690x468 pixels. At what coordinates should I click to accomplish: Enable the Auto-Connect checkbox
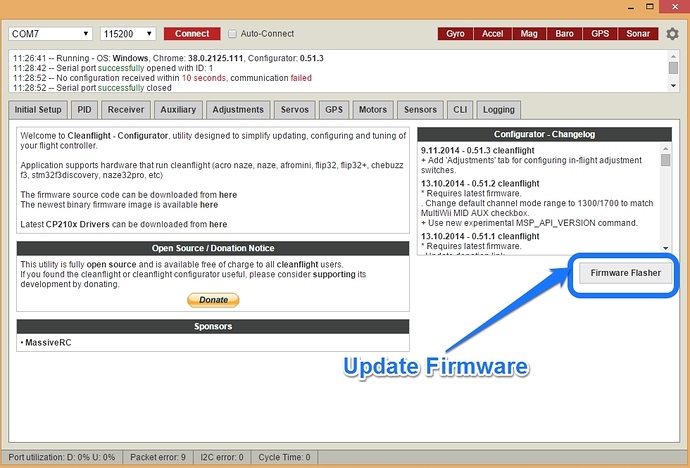pyautogui.click(x=232, y=34)
